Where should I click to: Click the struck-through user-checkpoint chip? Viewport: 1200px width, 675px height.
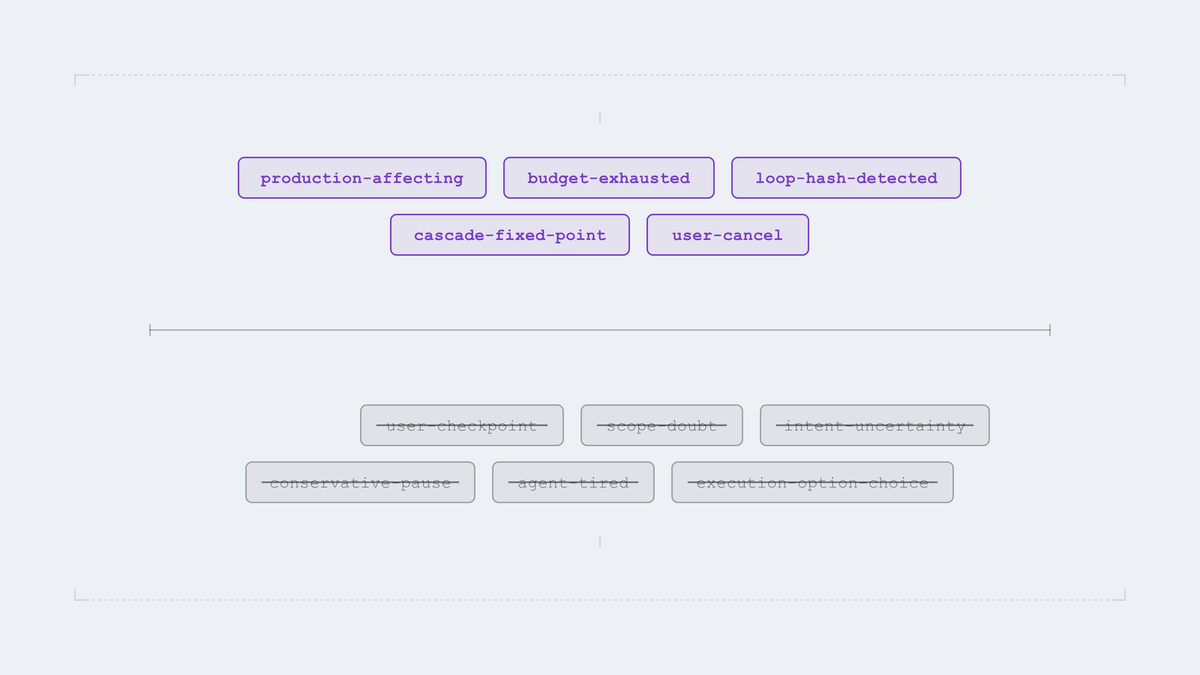click(x=462, y=425)
